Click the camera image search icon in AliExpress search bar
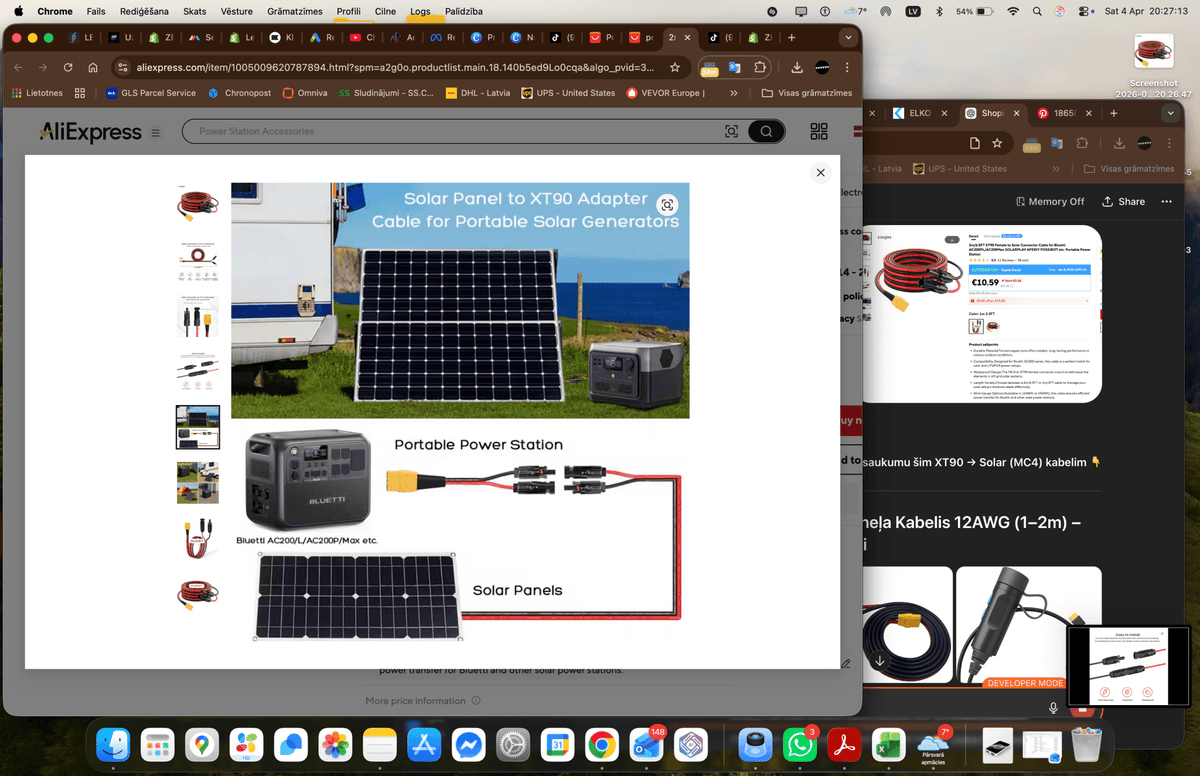 point(731,131)
